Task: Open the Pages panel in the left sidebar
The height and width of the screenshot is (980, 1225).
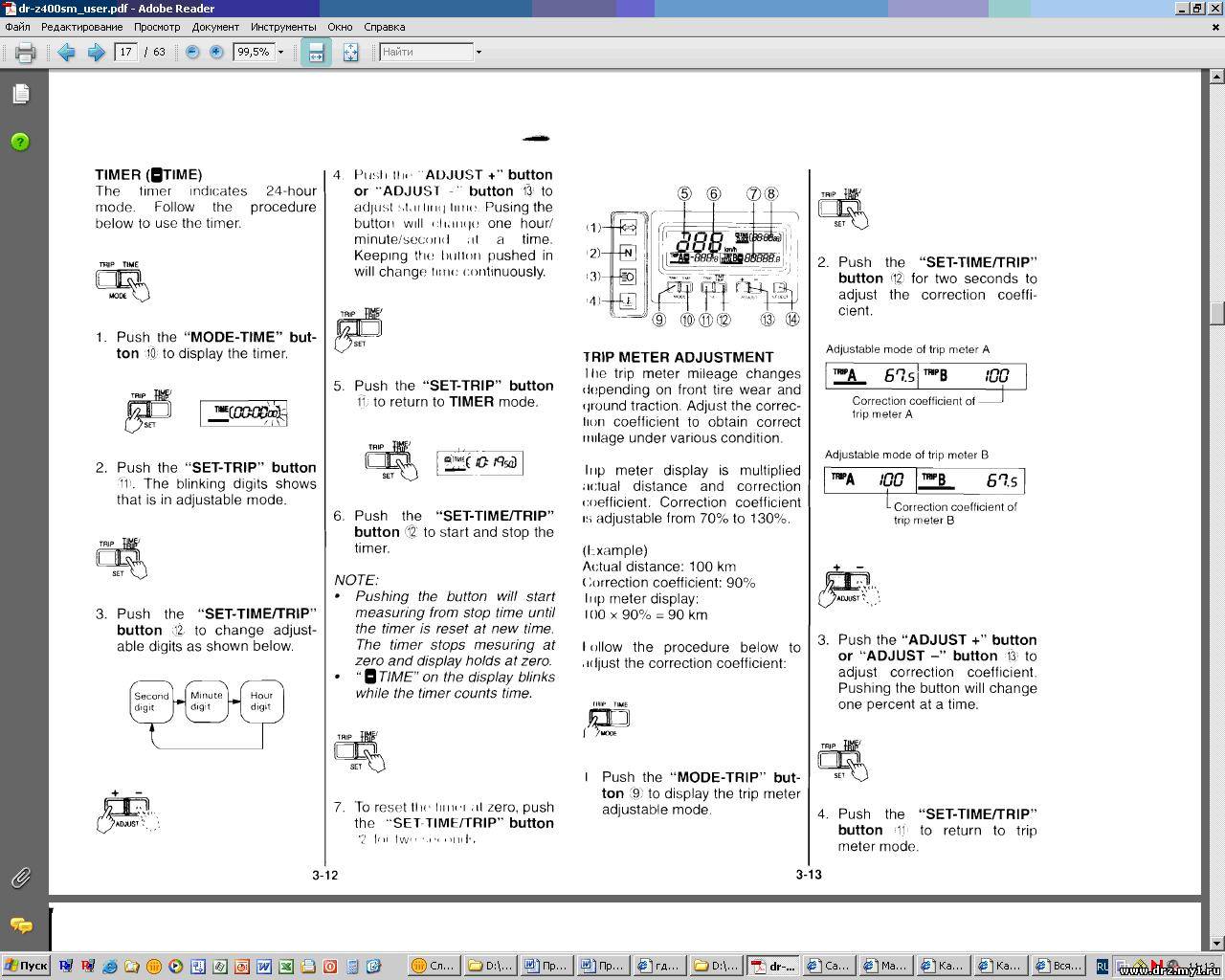Action: (x=21, y=94)
